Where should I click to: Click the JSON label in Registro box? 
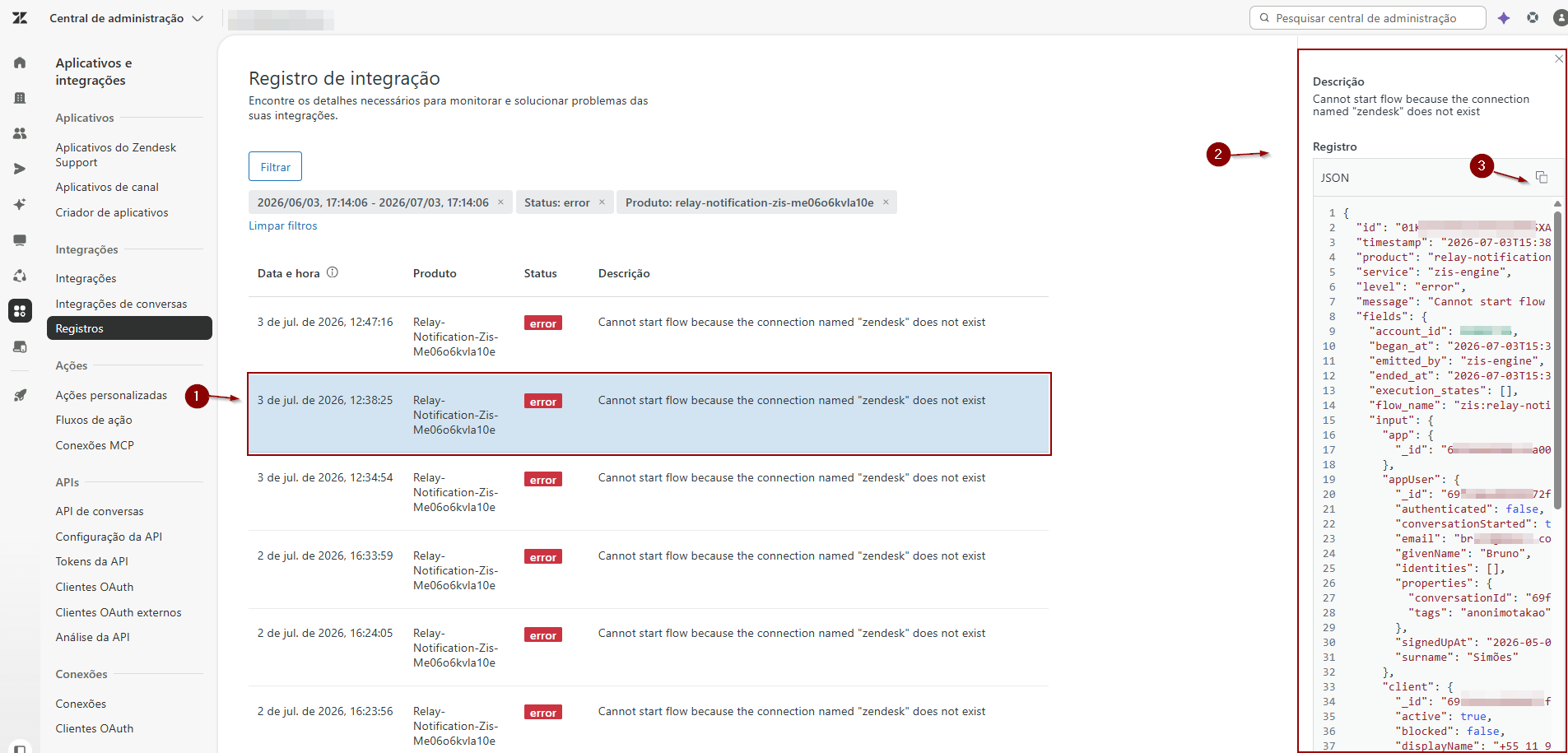1335,178
